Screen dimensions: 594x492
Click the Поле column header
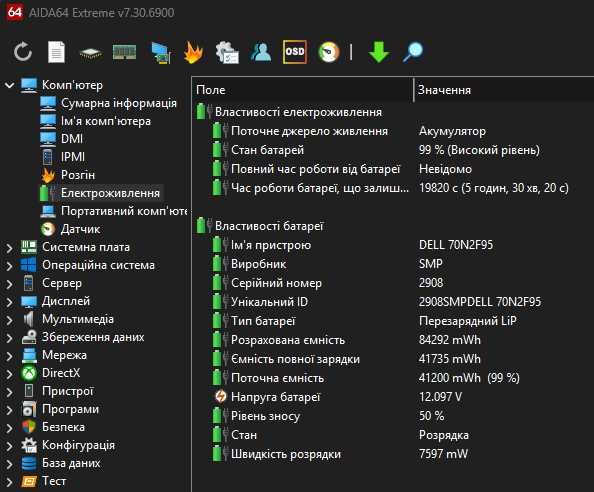(303, 90)
